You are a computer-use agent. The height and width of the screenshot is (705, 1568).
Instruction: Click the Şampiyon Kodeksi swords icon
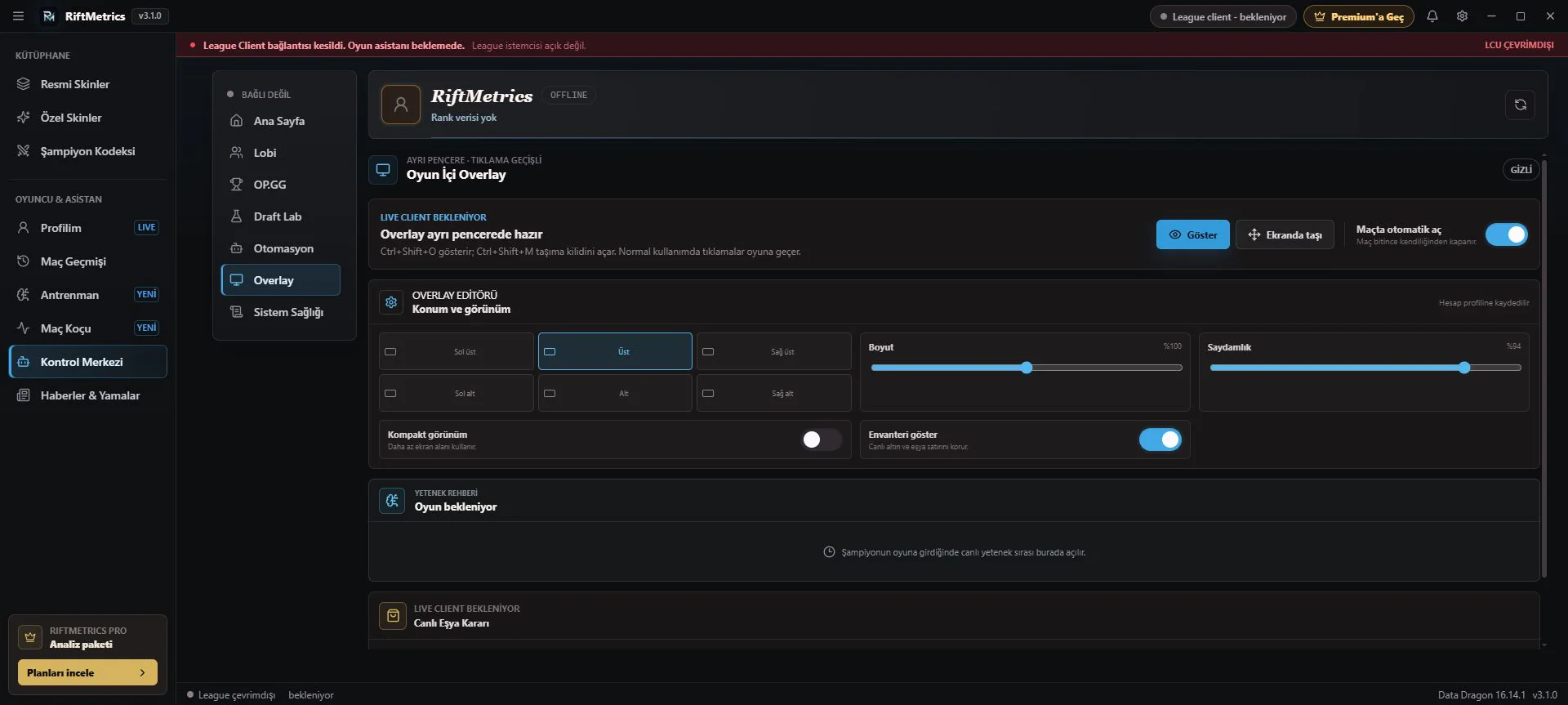[x=23, y=151]
